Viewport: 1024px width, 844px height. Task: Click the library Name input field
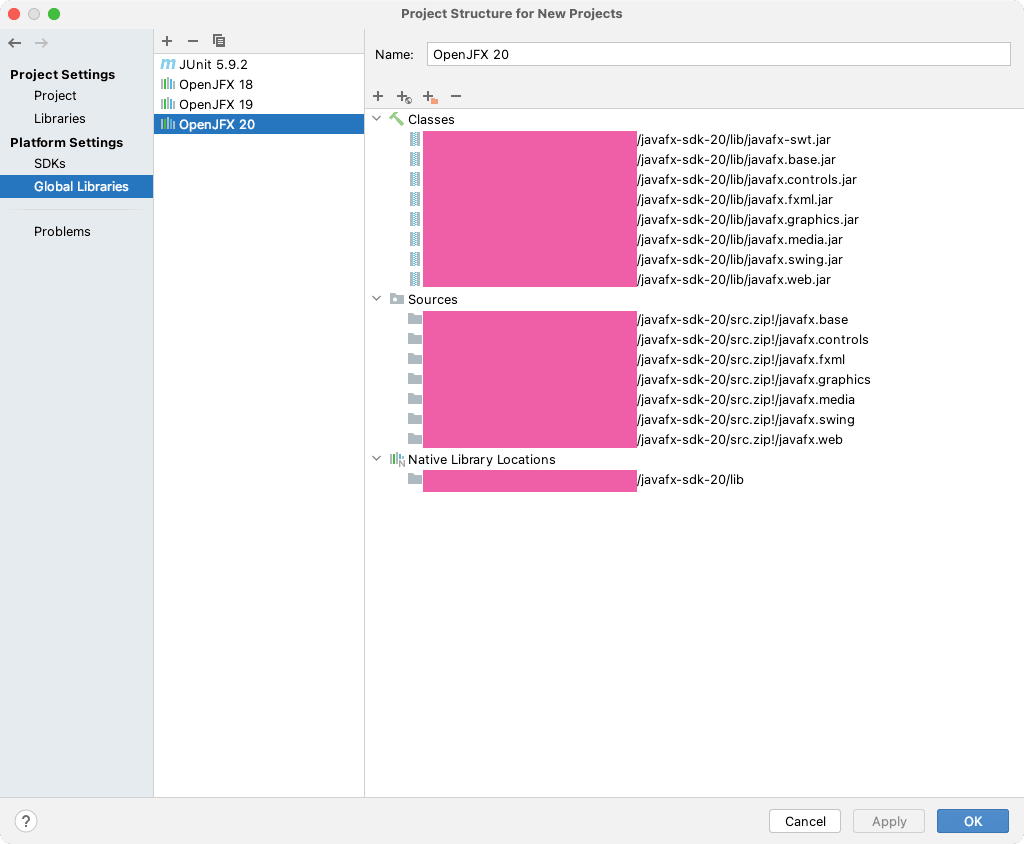[x=718, y=54]
